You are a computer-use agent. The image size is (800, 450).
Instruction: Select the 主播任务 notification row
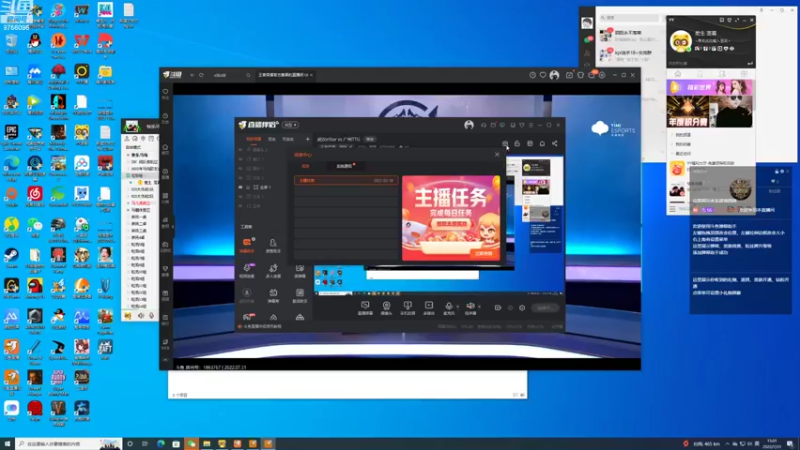(346, 180)
